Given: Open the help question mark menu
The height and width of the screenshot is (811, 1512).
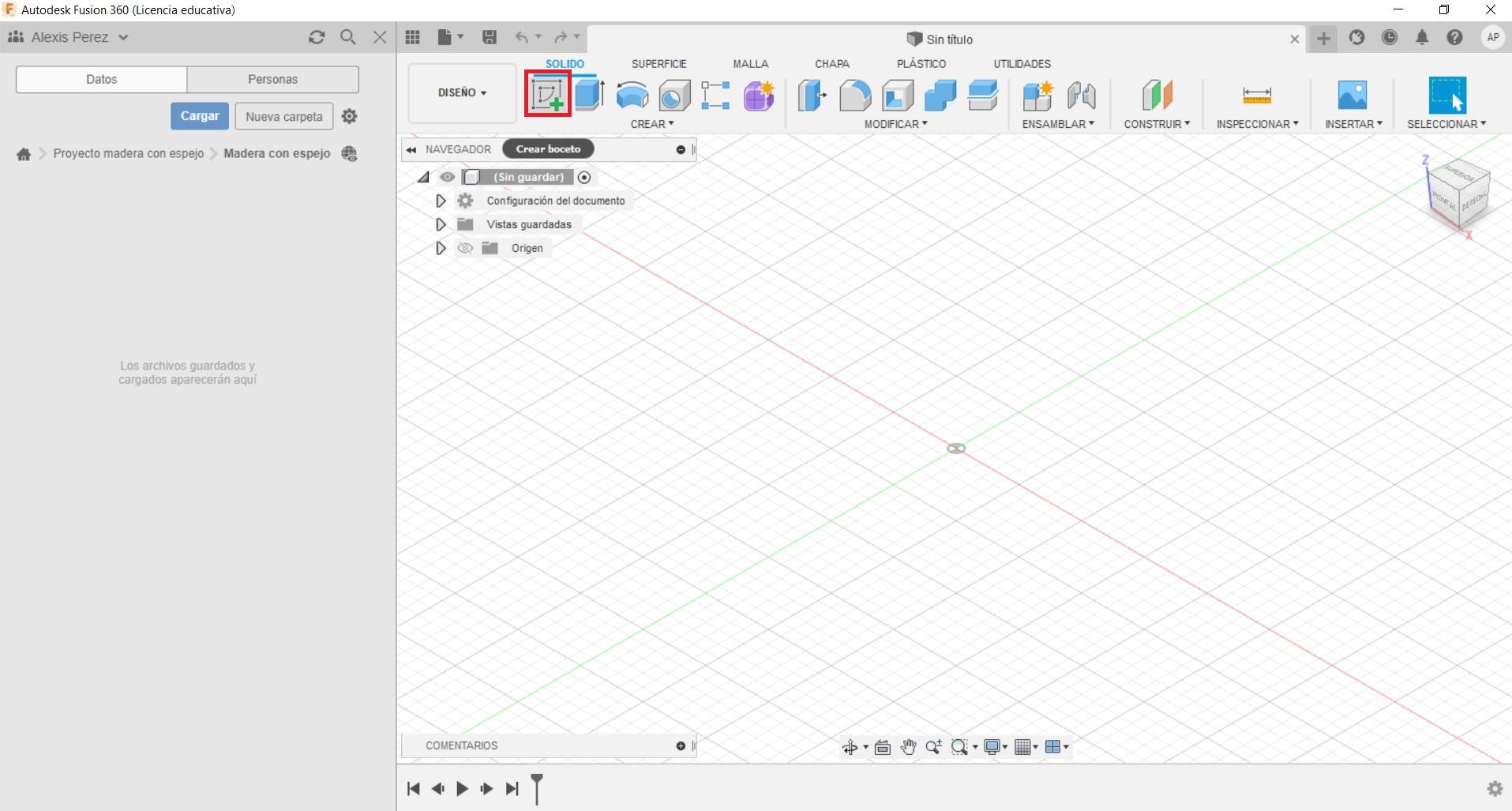Looking at the screenshot, I should pos(1454,37).
